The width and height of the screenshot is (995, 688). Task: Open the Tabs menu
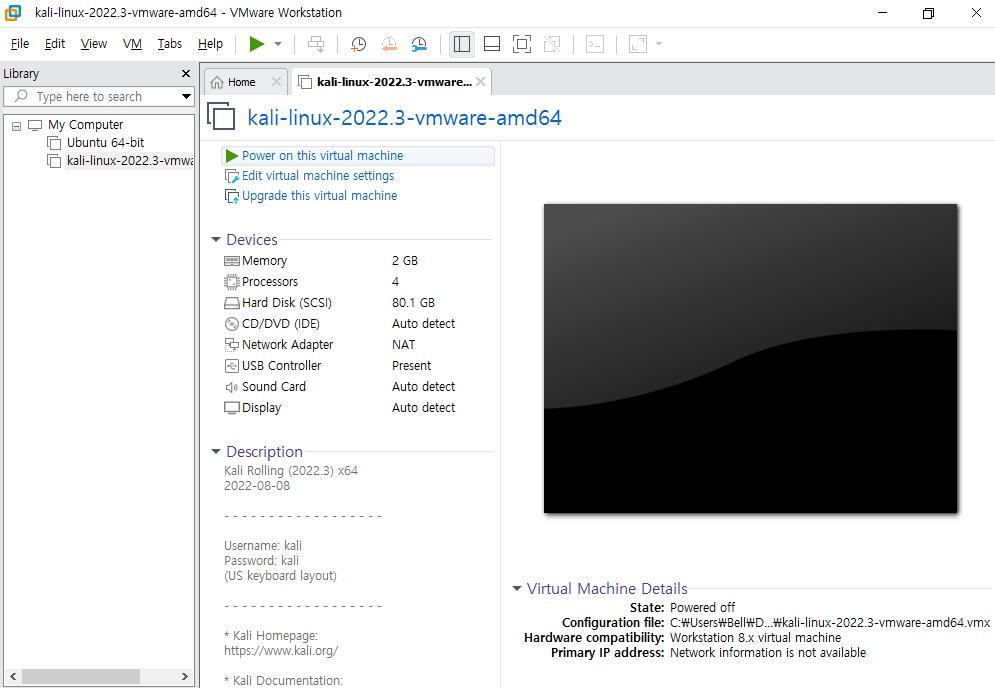(169, 44)
